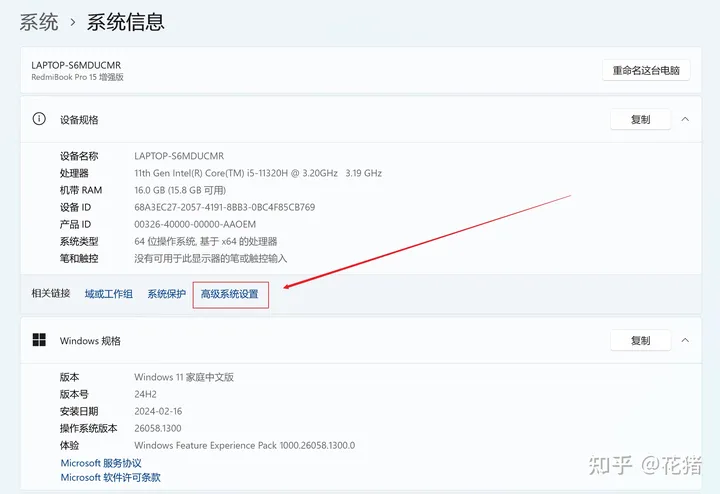Go back to 系统 breadcrumb
The height and width of the screenshot is (494, 720).
point(39,22)
